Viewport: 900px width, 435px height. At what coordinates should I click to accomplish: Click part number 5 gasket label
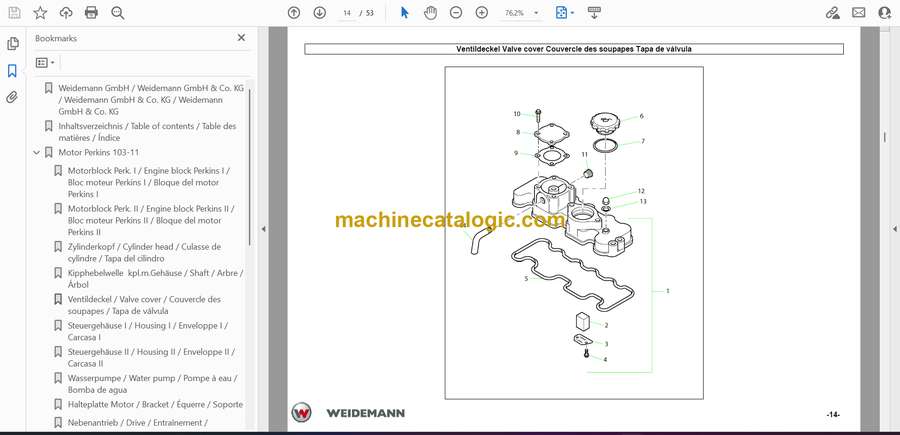tap(526, 278)
